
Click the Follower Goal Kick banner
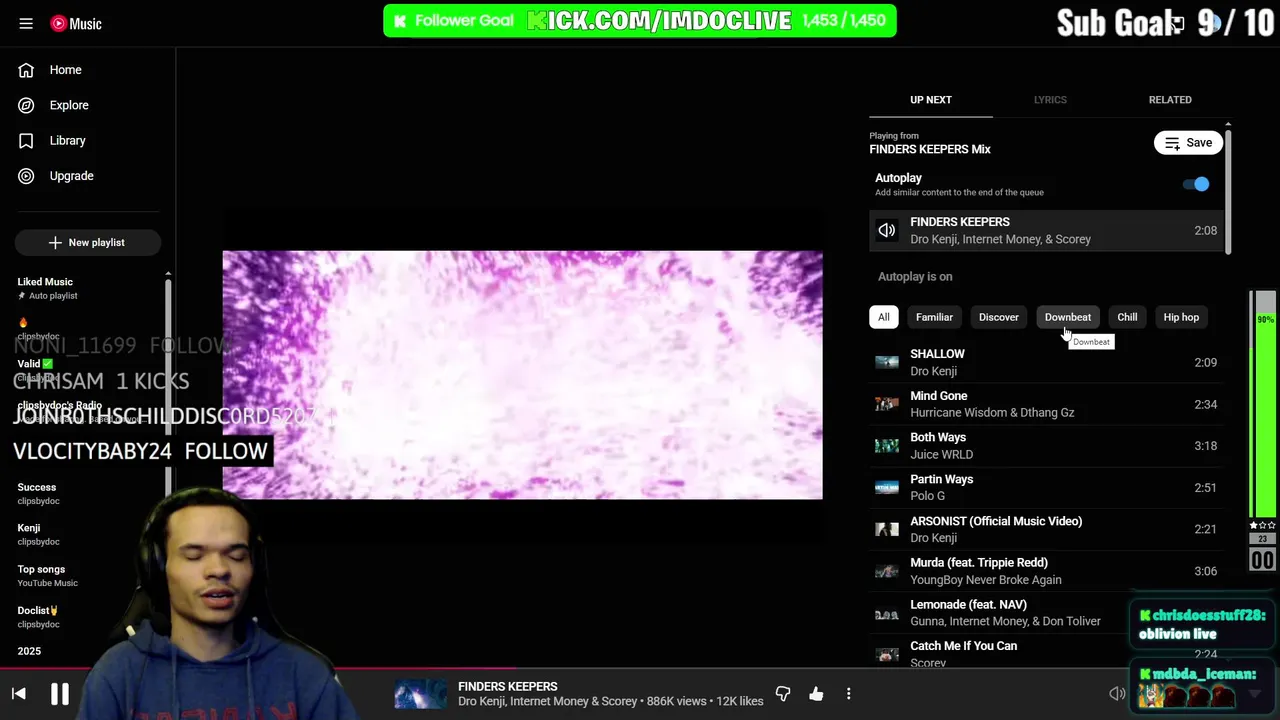point(640,20)
